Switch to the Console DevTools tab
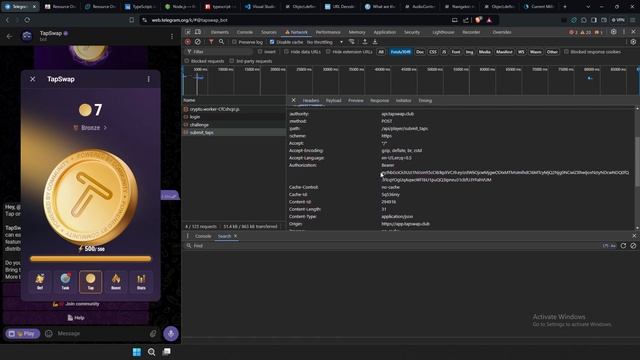This screenshot has height=360, width=640. point(244,32)
